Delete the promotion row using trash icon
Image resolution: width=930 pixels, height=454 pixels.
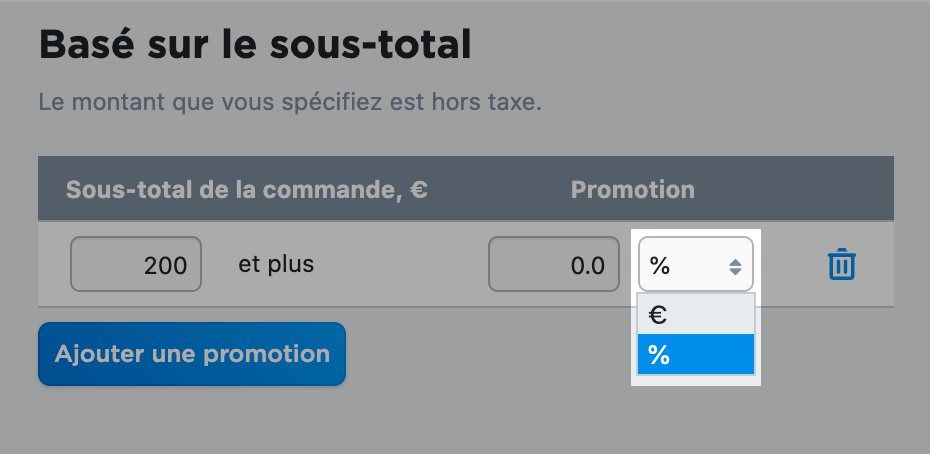point(841,264)
